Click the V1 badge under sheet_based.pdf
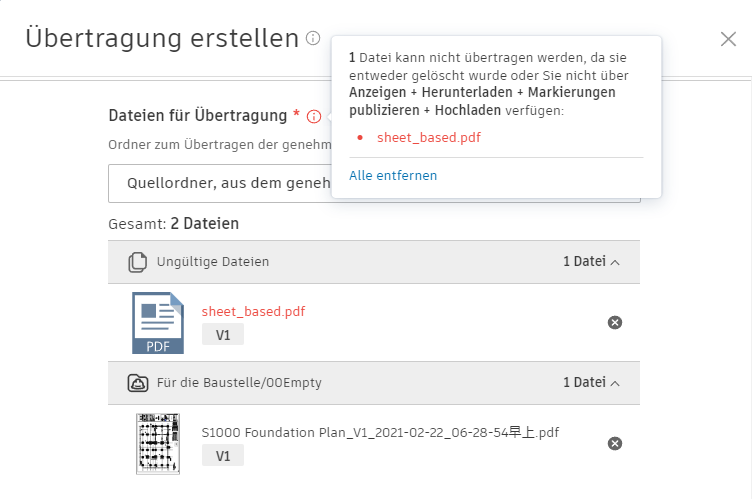Viewport: 752px width, 499px height. [223, 335]
